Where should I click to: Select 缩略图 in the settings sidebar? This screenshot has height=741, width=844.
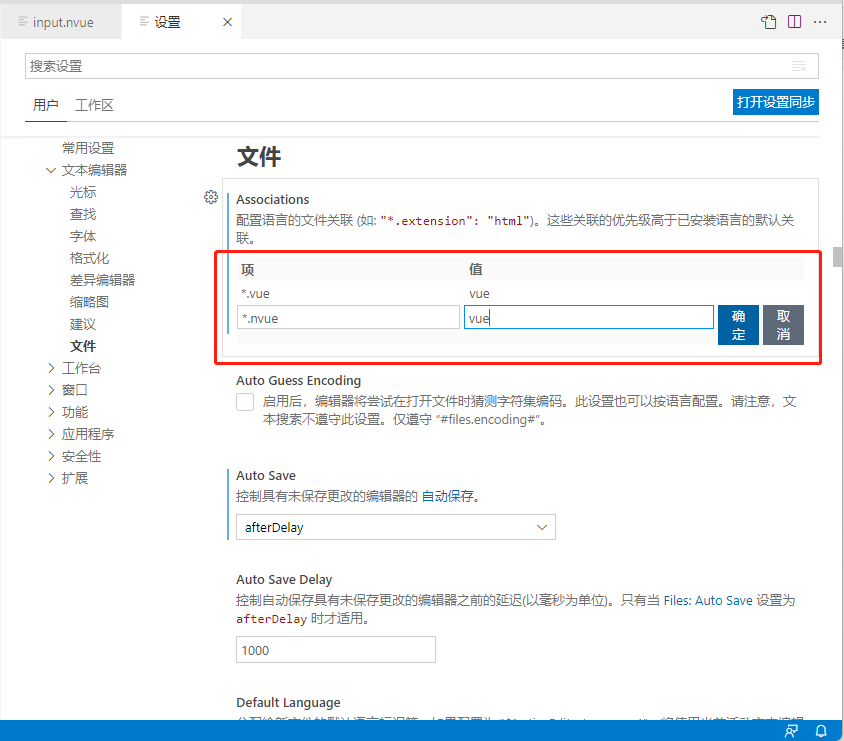[89, 301]
